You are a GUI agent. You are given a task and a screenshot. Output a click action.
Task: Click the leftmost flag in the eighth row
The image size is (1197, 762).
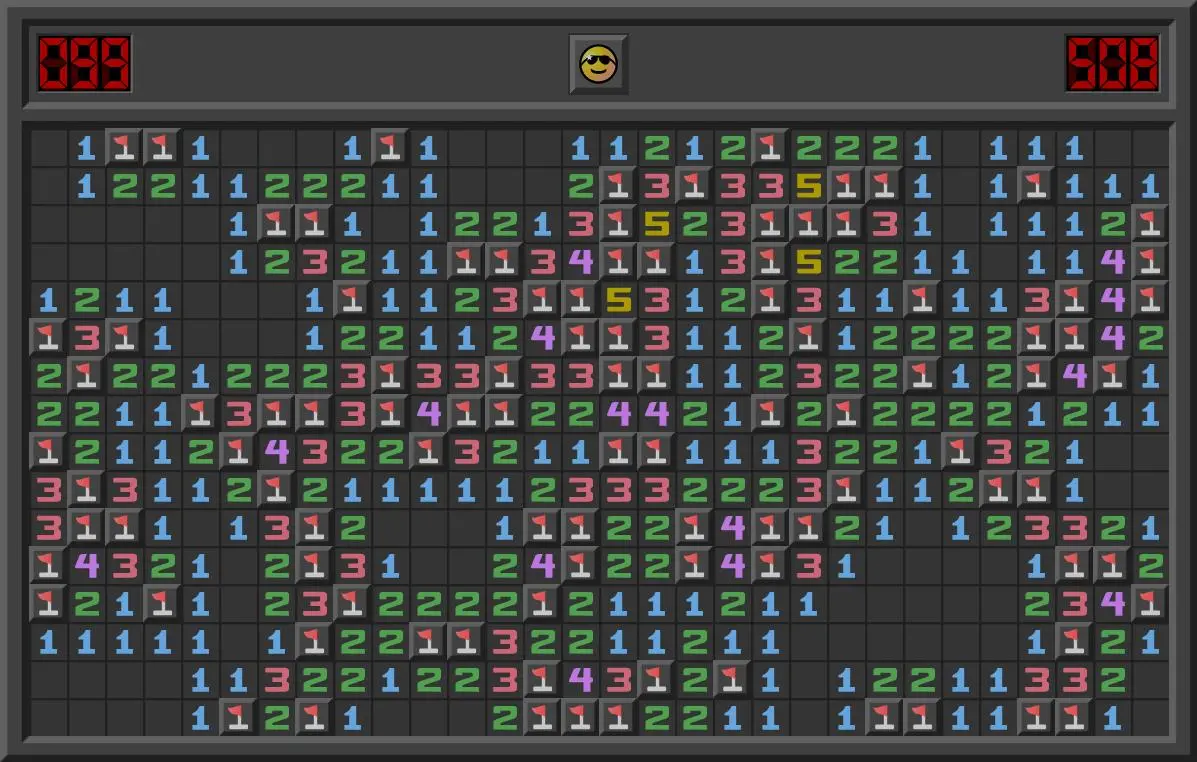(x=200, y=414)
